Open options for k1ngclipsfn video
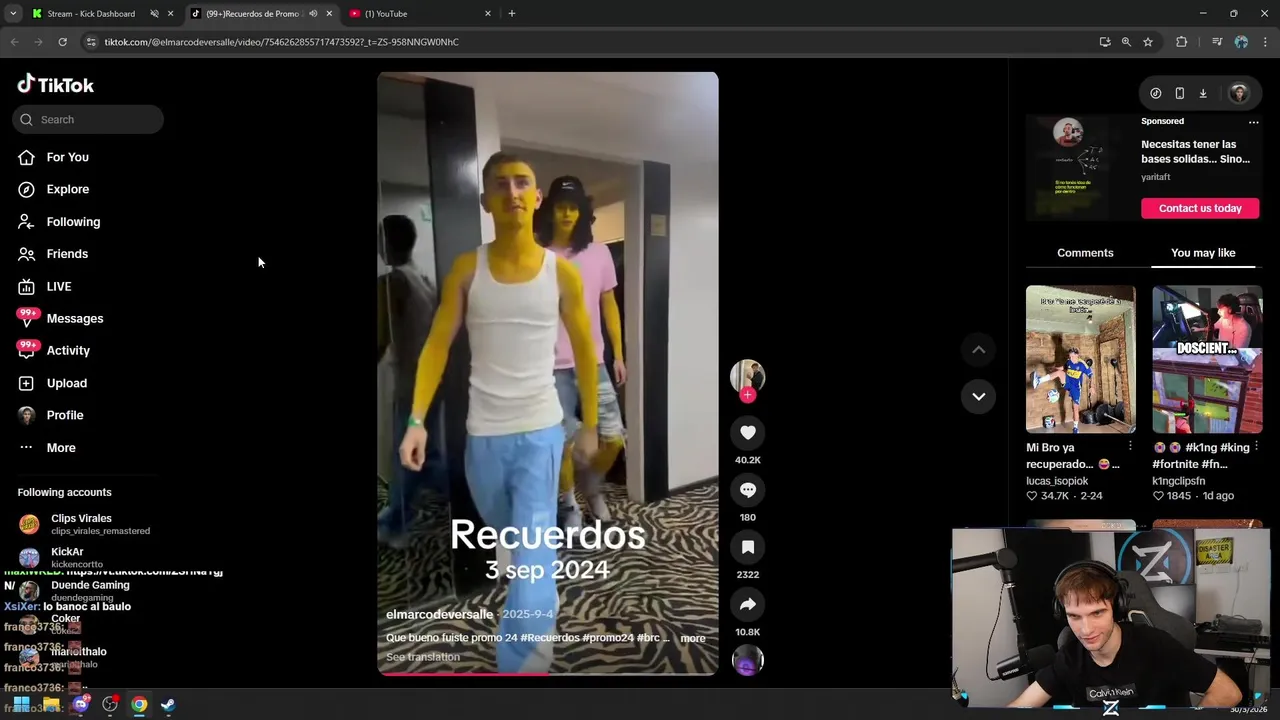The width and height of the screenshot is (1280, 720). [x=1256, y=446]
